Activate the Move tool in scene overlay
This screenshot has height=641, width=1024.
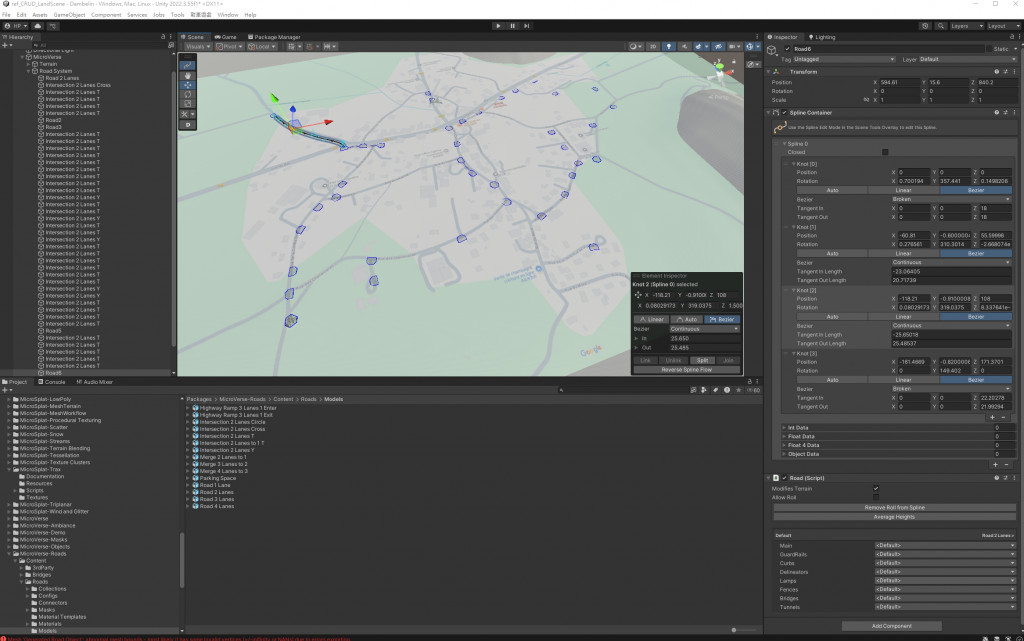[188, 85]
